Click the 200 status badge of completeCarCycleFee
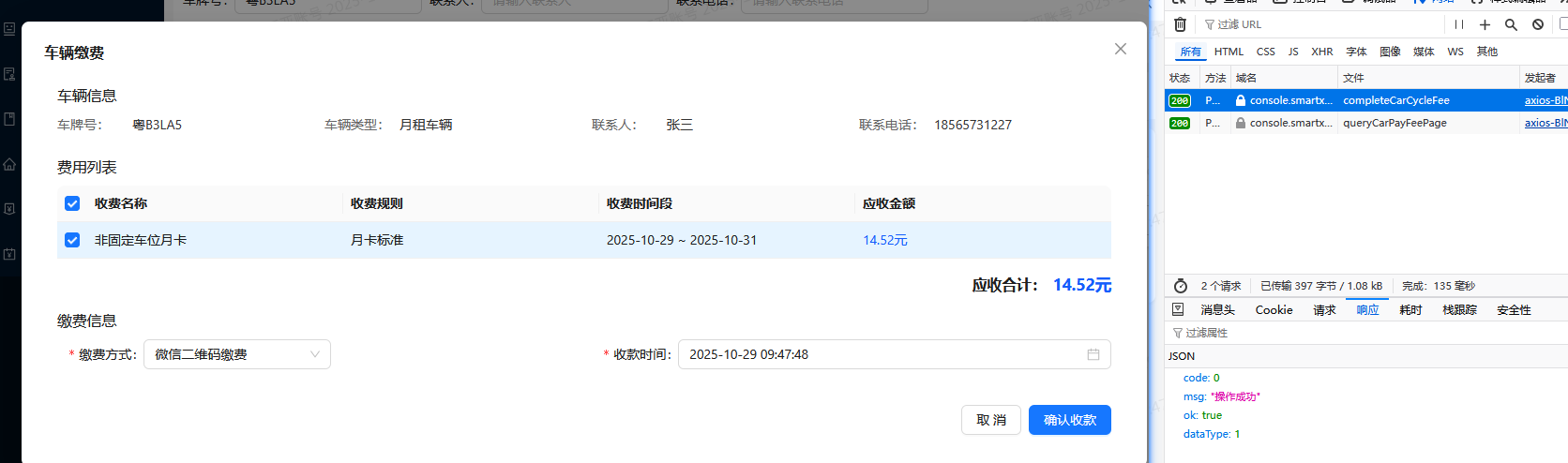1568x463 pixels. click(x=1180, y=100)
